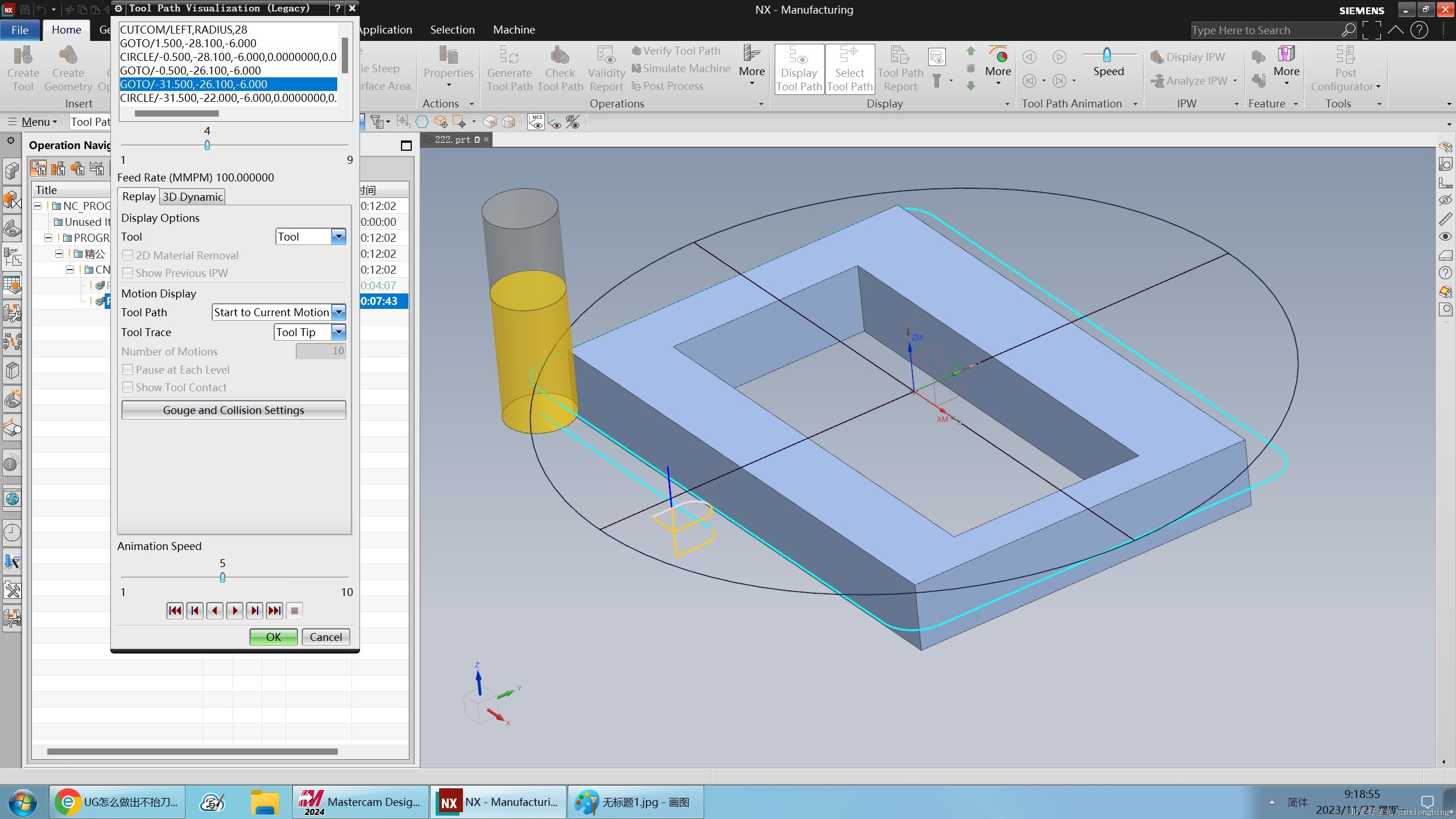Image resolution: width=1456 pixels, height=819 pixels.
Task: Click the Properties icon
Action: click(x=448, y=65)
